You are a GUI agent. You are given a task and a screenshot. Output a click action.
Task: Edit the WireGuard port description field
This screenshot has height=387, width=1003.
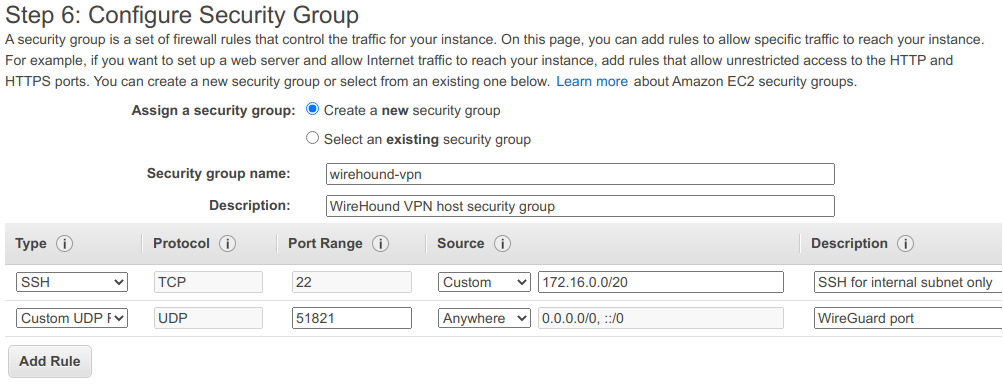pos(908,318)
